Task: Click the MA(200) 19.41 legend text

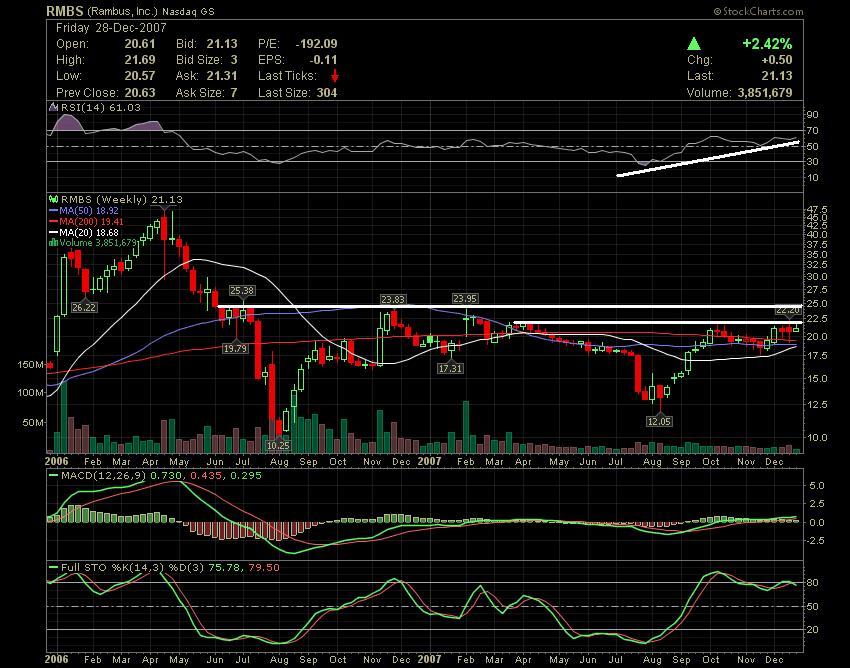Action: (x=92, y=221)
